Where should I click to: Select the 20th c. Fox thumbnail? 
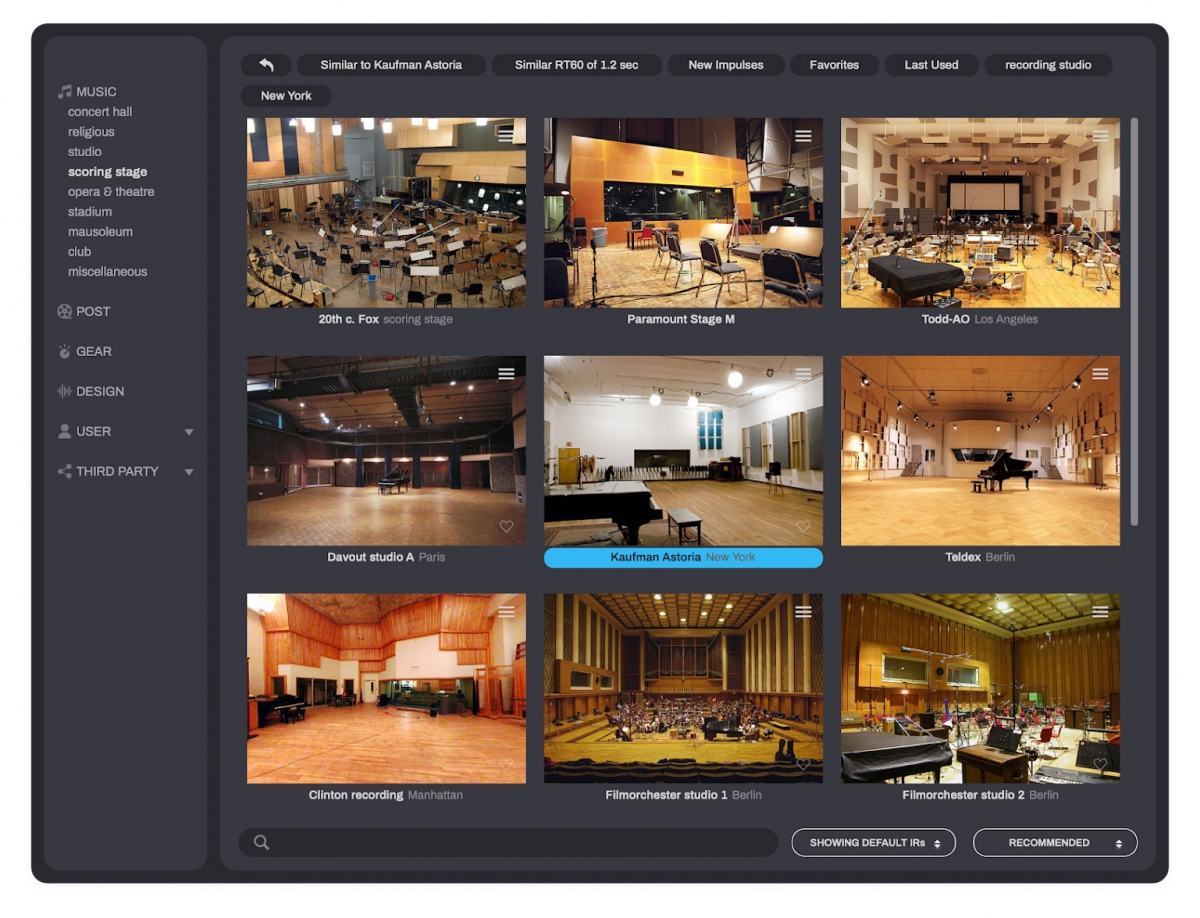pos(386,213)
